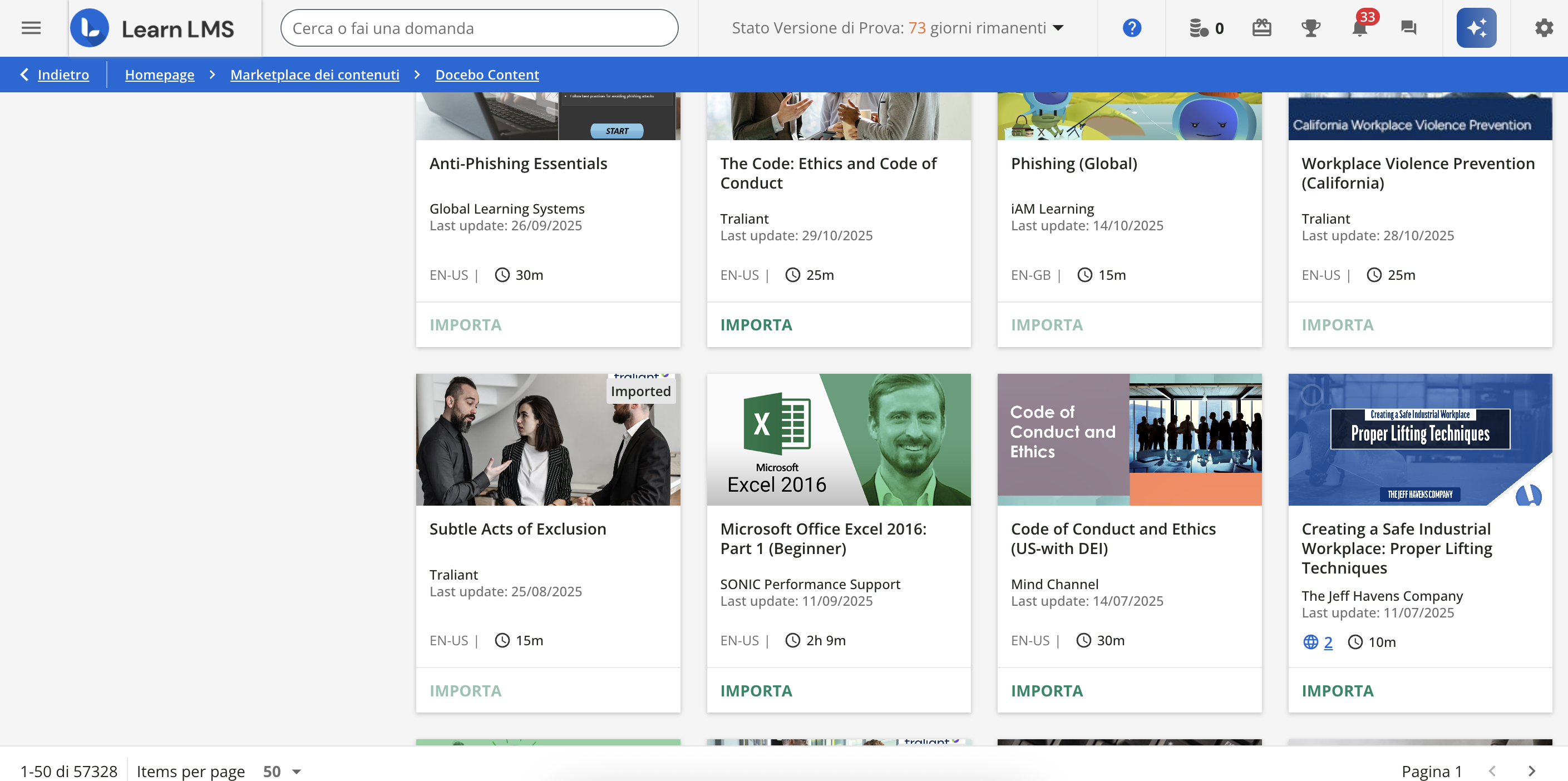This screenshot has height=781, width=1568.
Task: Import the Microsoft Office Excel 2016 course
Action: pyautogui.click(x=756, y=690)
